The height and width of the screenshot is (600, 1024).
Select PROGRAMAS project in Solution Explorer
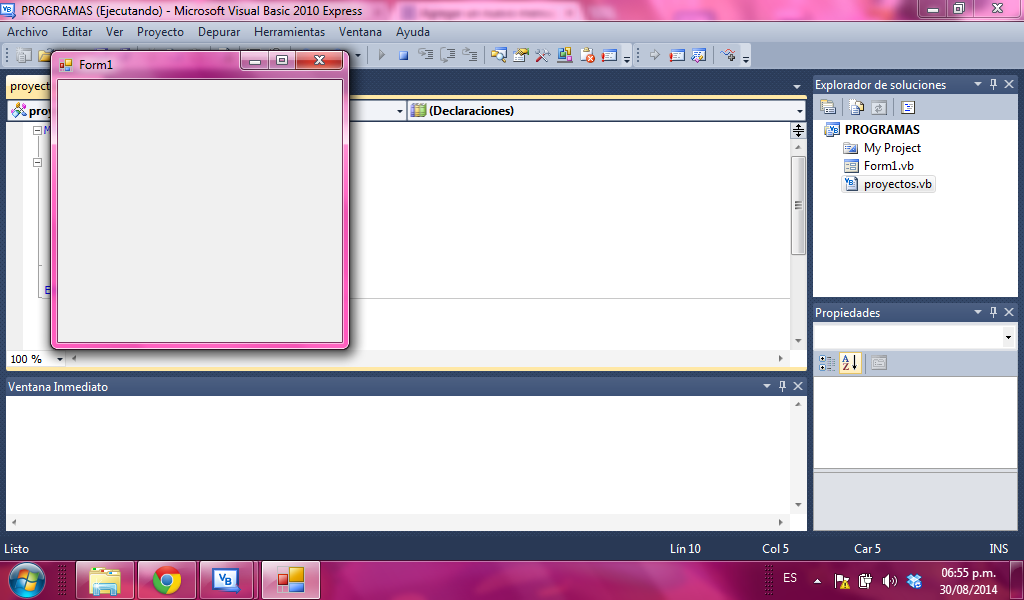[882, 129]
